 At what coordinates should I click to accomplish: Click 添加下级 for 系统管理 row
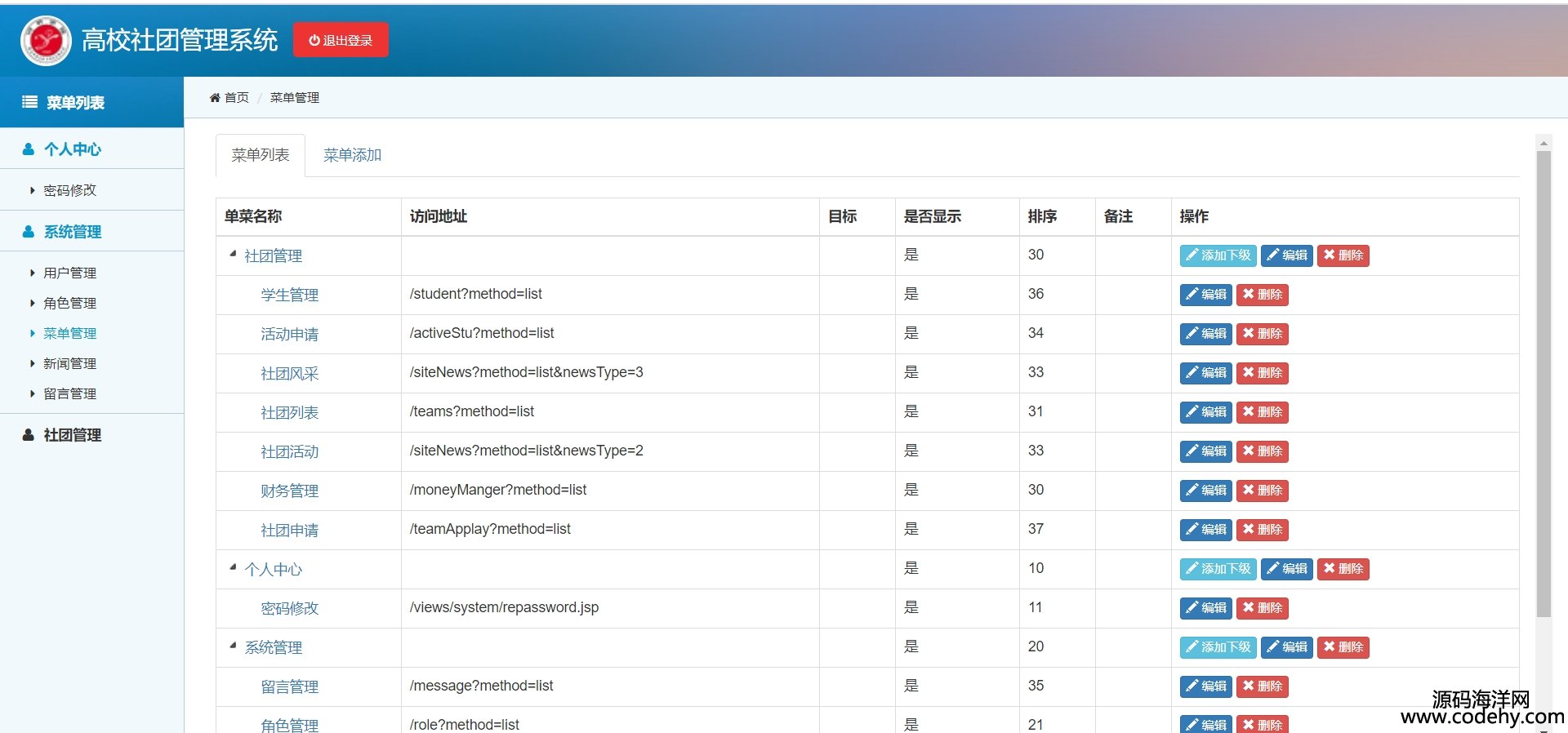(x=1218, y=647)
